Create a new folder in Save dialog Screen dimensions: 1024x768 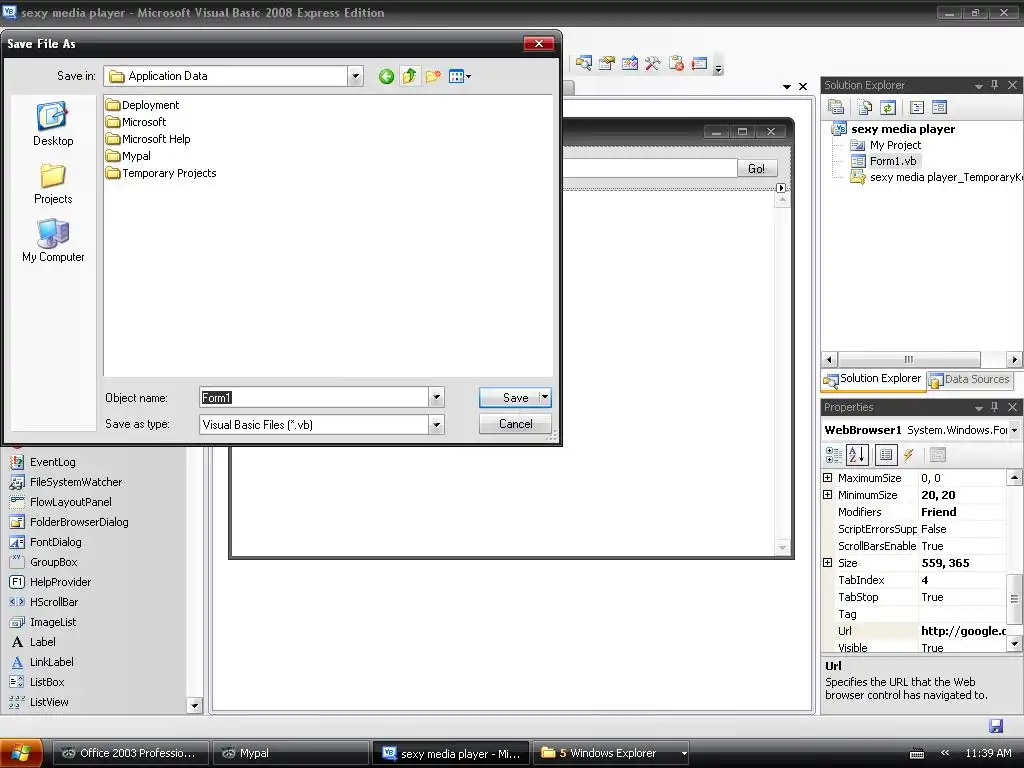click(x=433, y=76)
